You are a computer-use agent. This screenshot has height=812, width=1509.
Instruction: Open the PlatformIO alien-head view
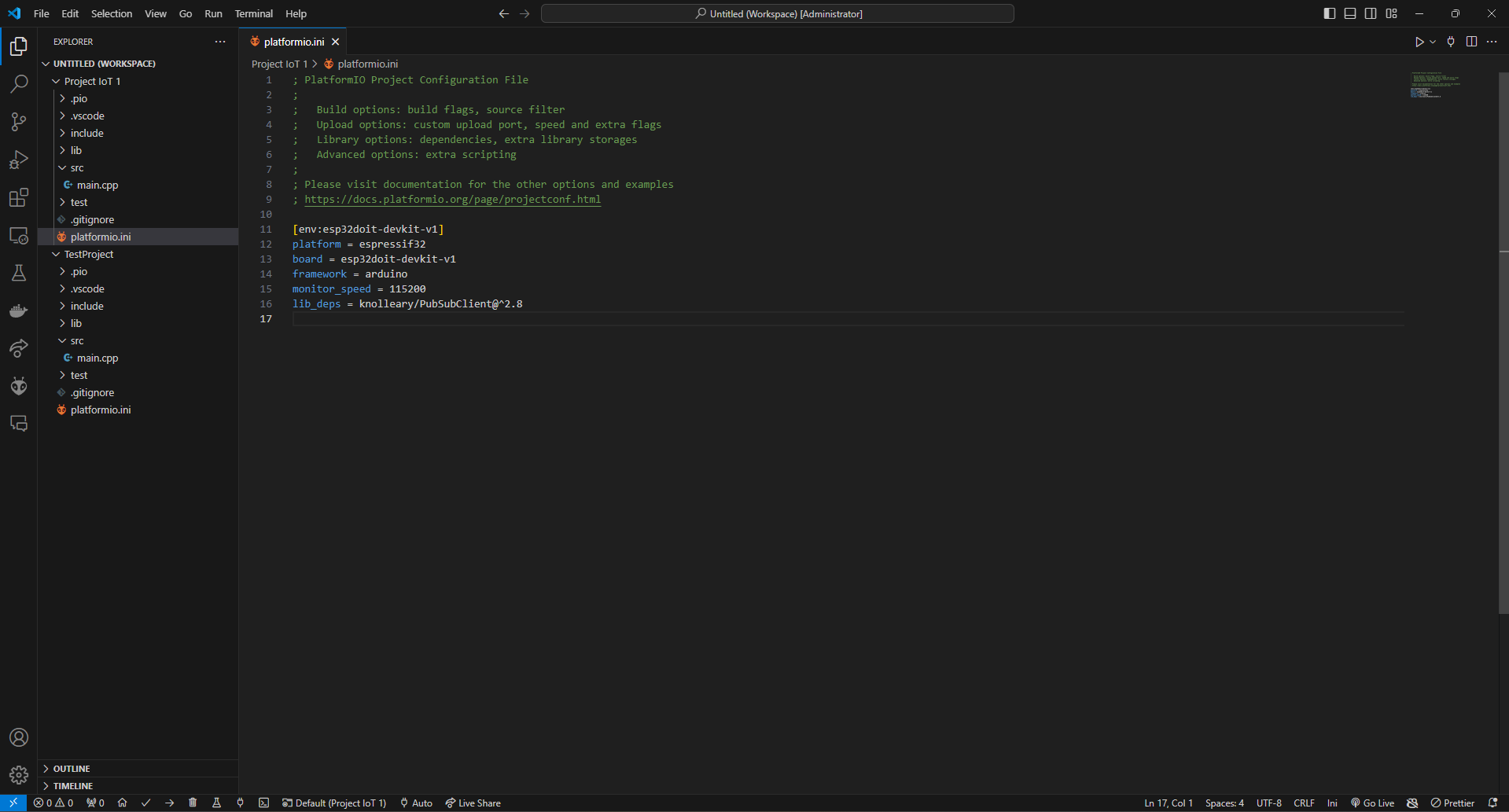pos(19,386)
